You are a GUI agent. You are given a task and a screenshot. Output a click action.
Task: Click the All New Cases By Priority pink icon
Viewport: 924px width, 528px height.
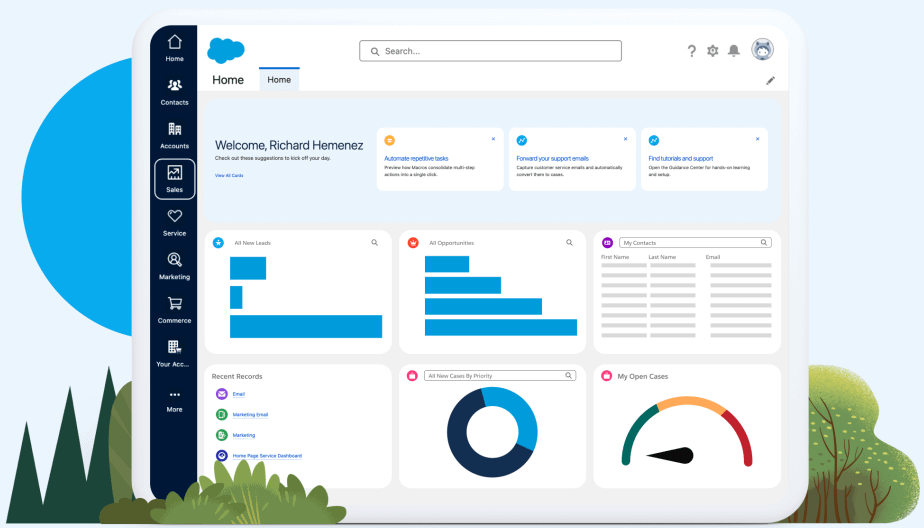click(x=412, y=375)
